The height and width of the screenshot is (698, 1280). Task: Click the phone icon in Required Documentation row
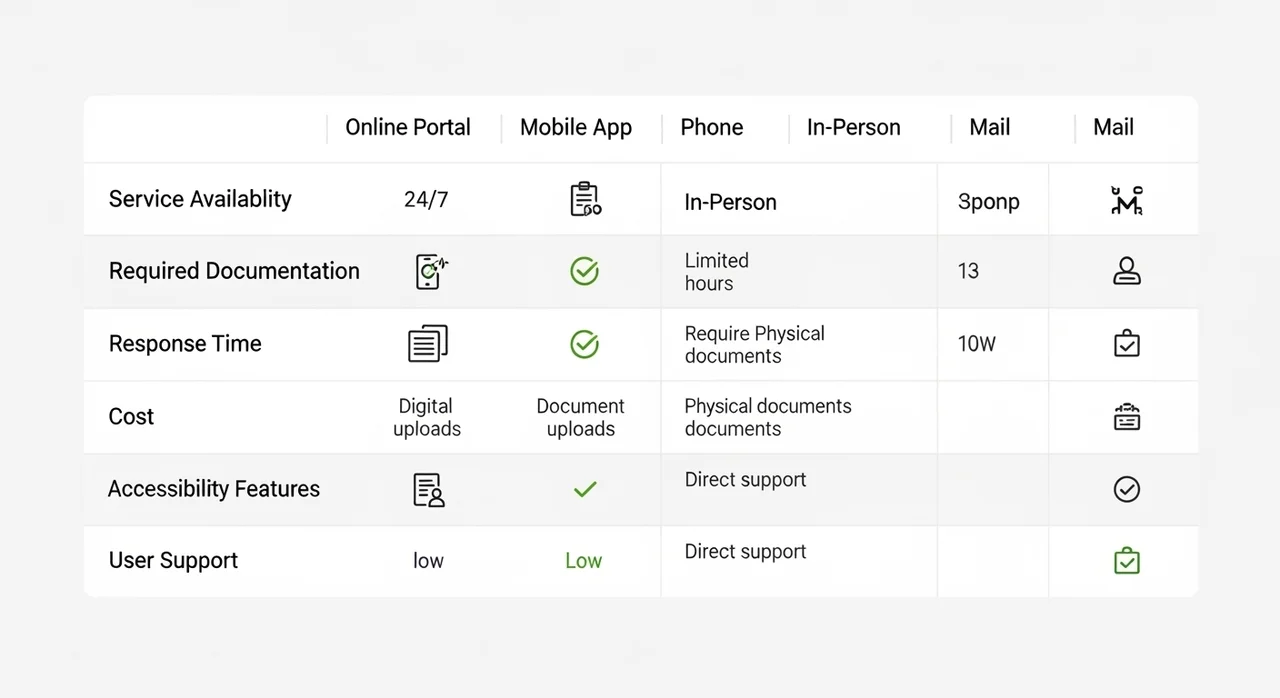click(x=431, y=271)
